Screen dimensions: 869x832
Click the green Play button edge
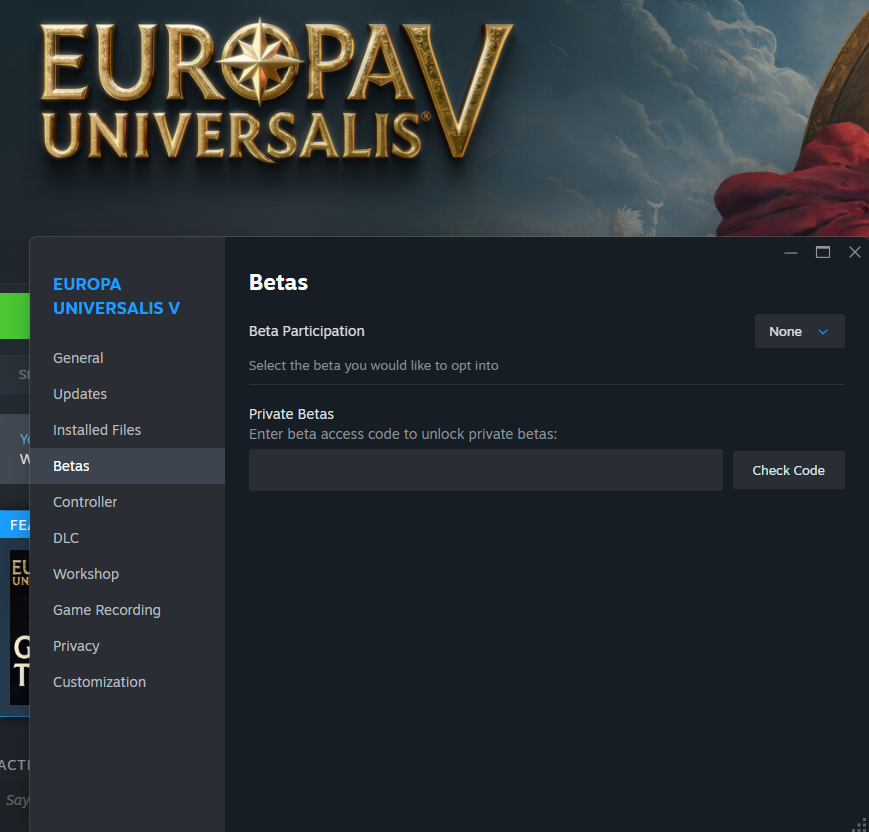[14, 316]
